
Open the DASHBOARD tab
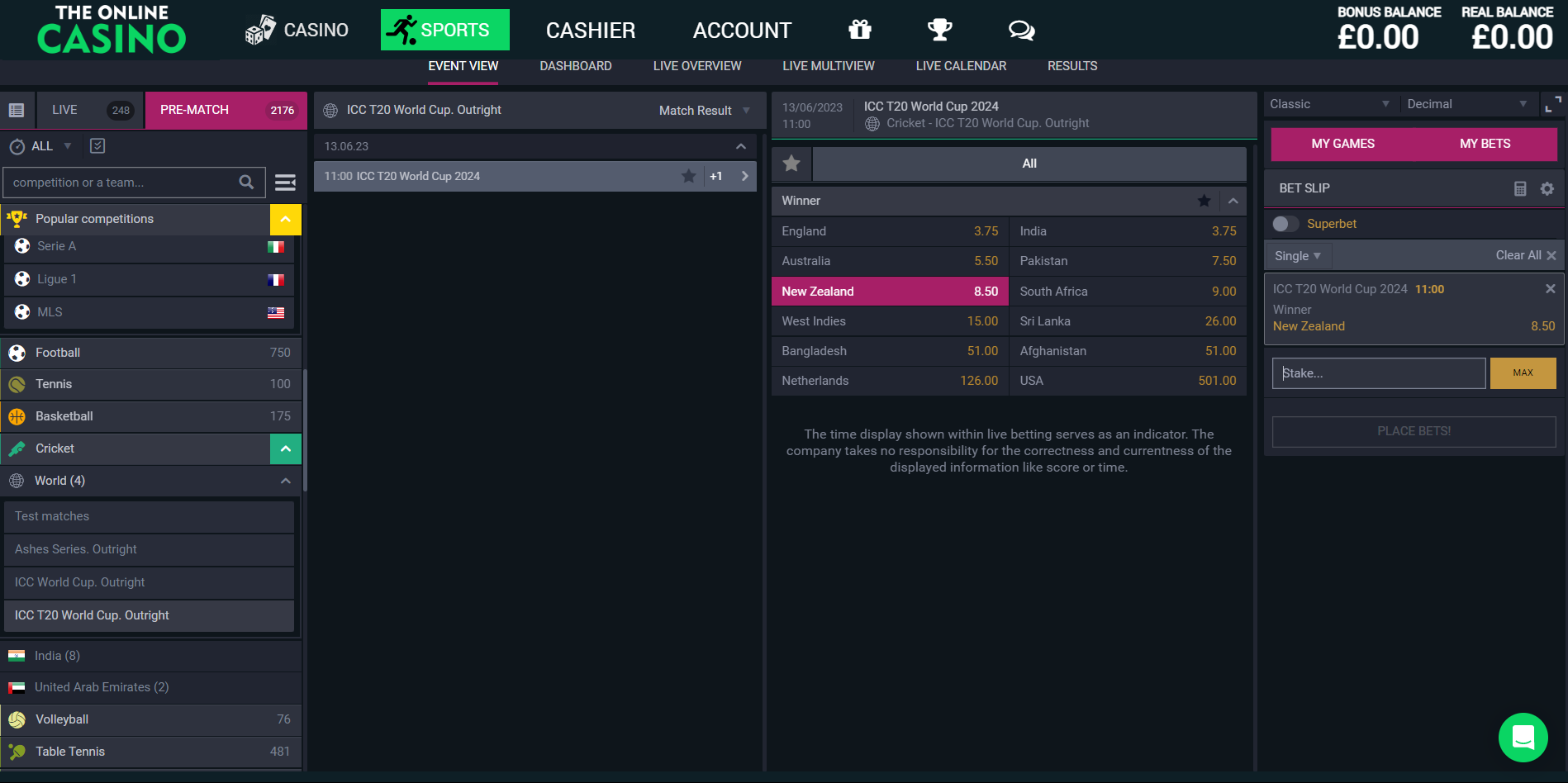pyautogui.click(x=576, y=66)
